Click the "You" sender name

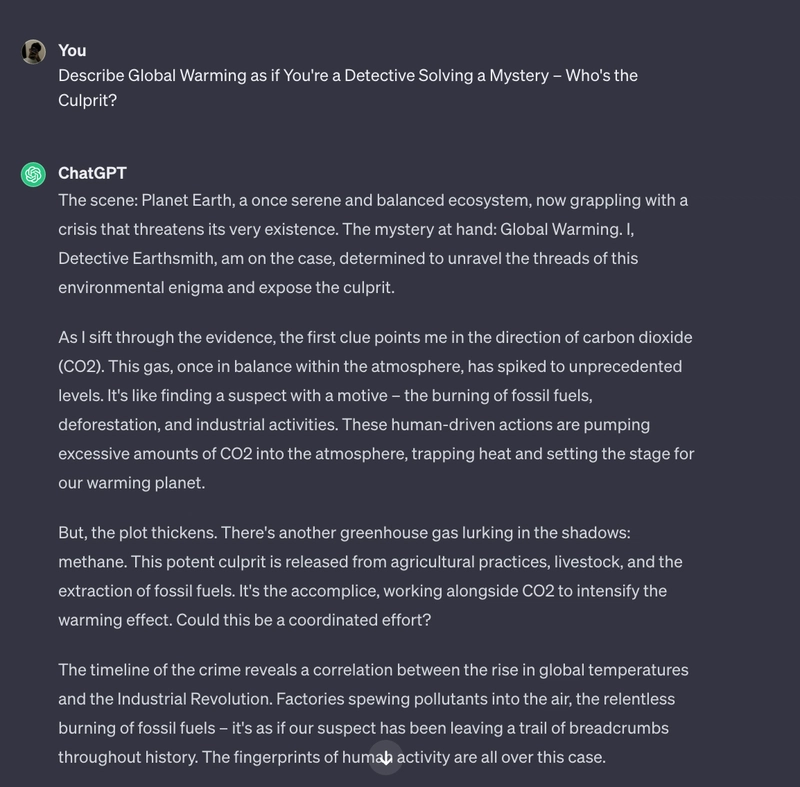(x=72, y=50)
